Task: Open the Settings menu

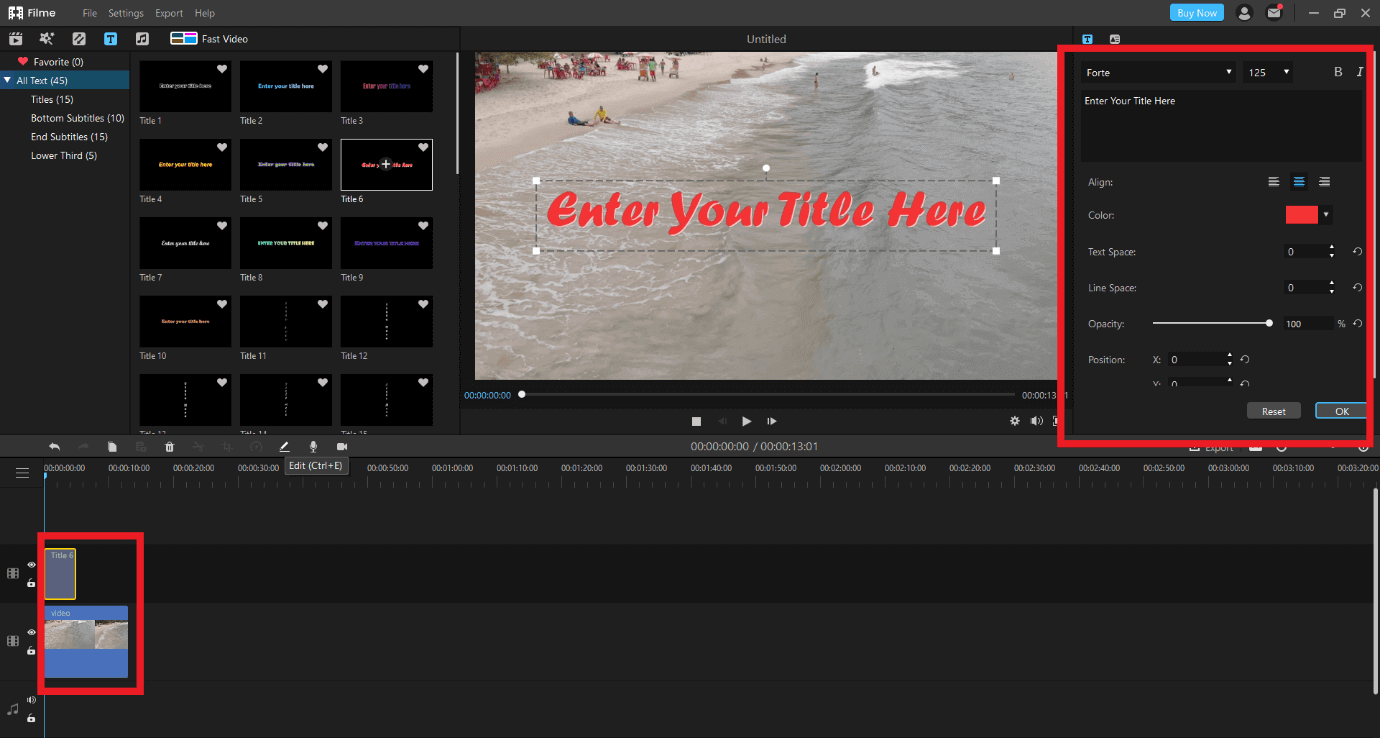Action: click(126, 13)
